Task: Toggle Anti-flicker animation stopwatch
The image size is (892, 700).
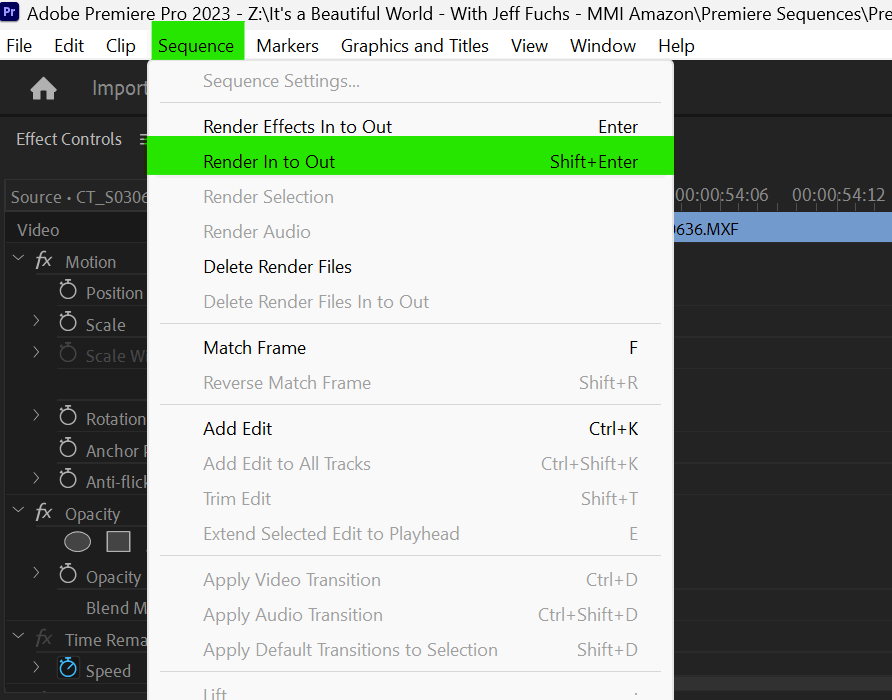Action: pyautogui.click(x=68, y=479)
